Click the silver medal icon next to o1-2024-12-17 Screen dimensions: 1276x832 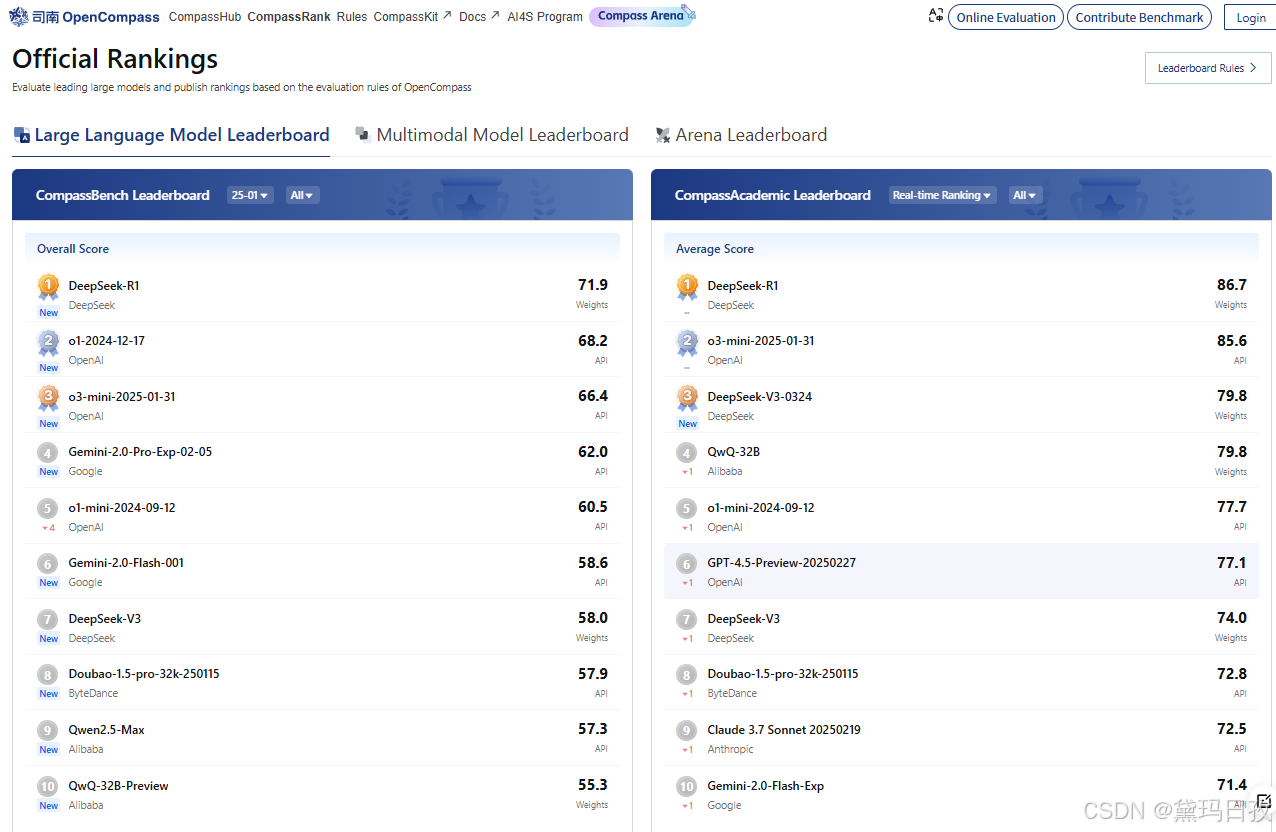(x=48, y=342)
